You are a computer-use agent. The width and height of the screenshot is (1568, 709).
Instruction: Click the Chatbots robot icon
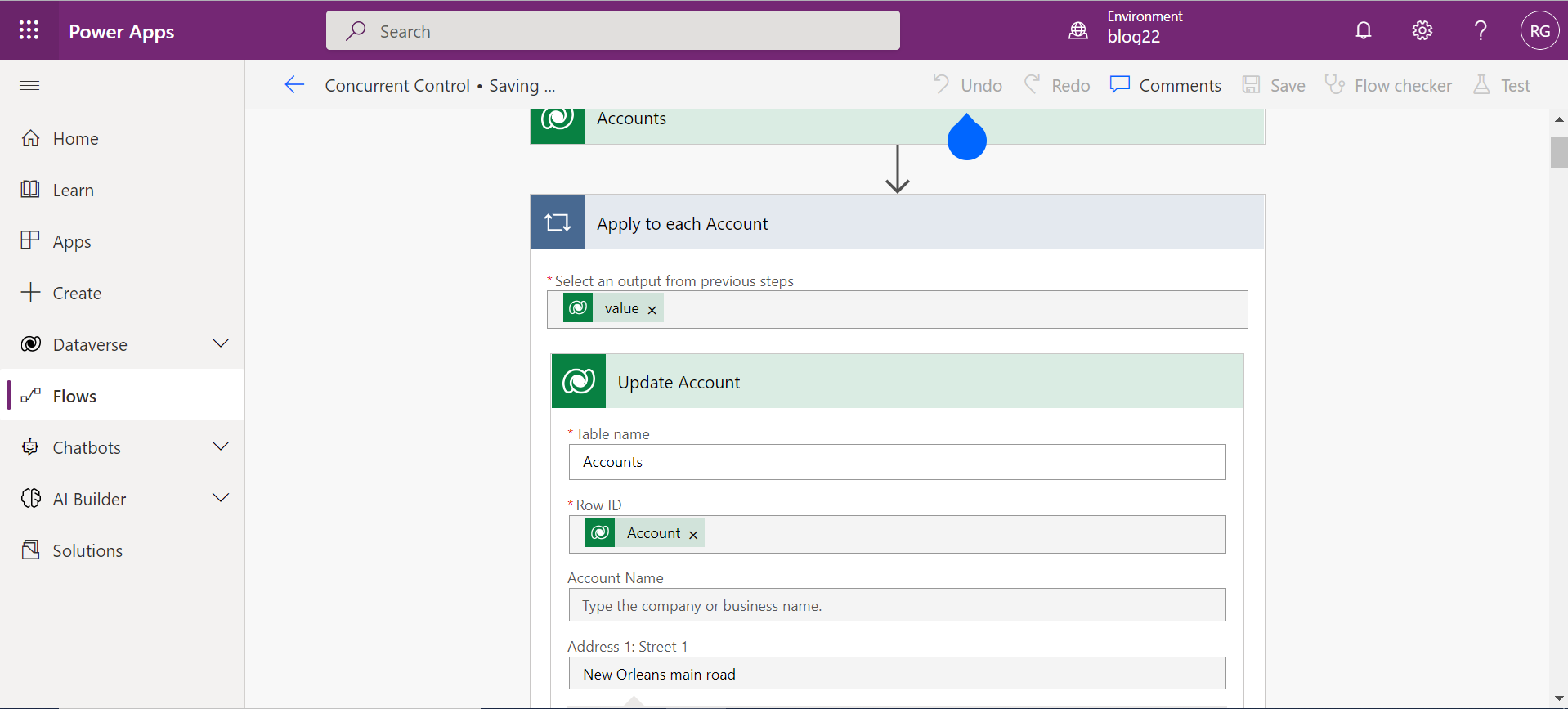coord(30,446)
